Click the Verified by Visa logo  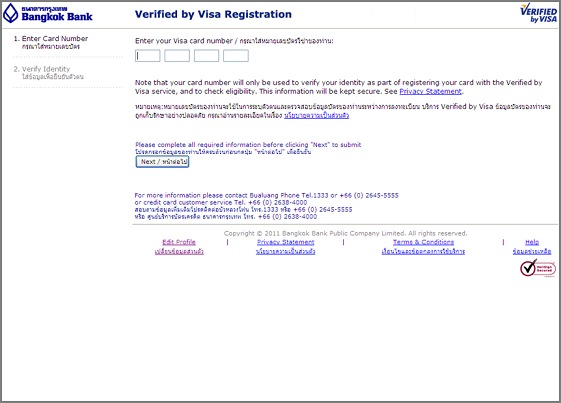539,13
